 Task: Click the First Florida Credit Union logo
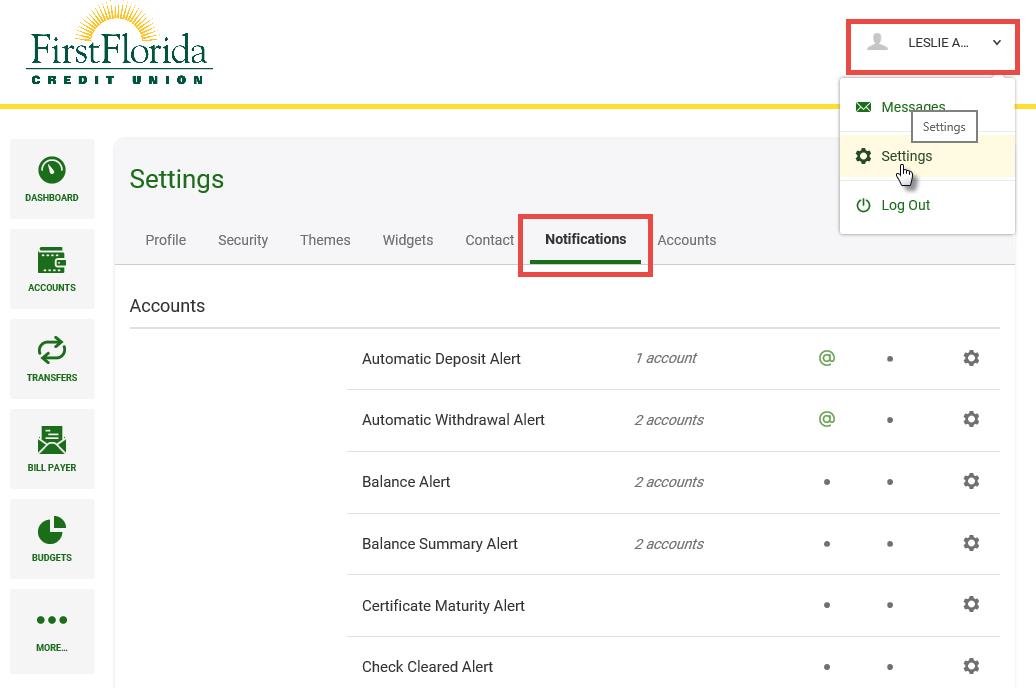pos(119,46)
